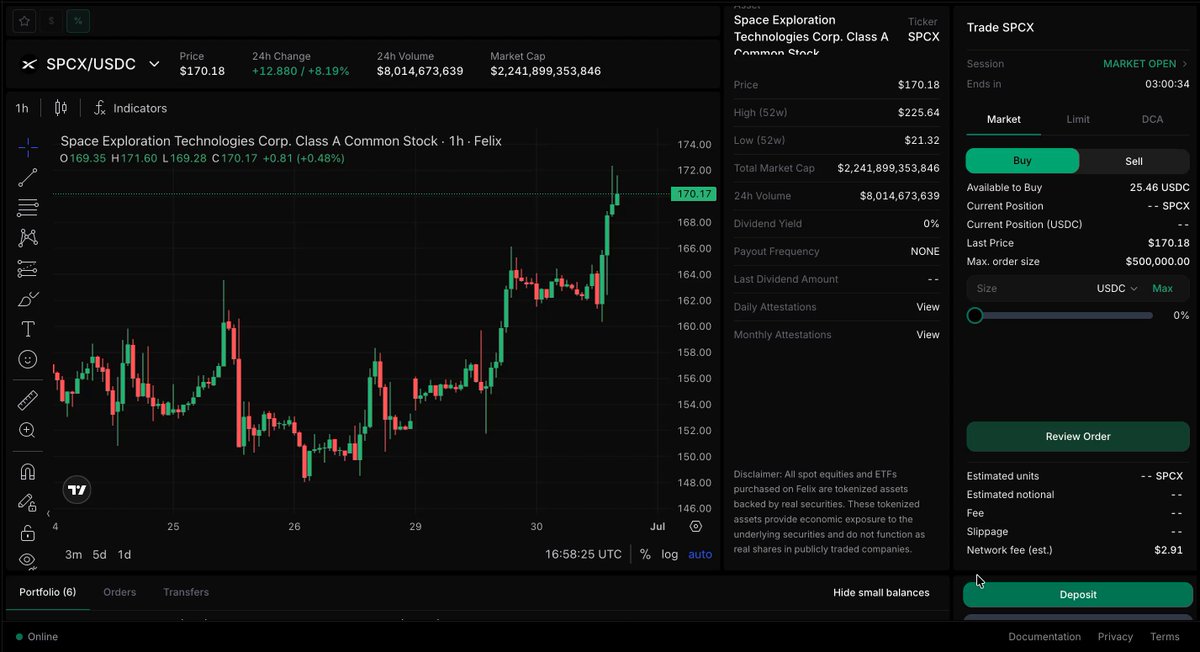Image resolution: width=1200 pixels, height=652 pixels.
Task: Click the order size slider track
Action: tap(1059, 315)
